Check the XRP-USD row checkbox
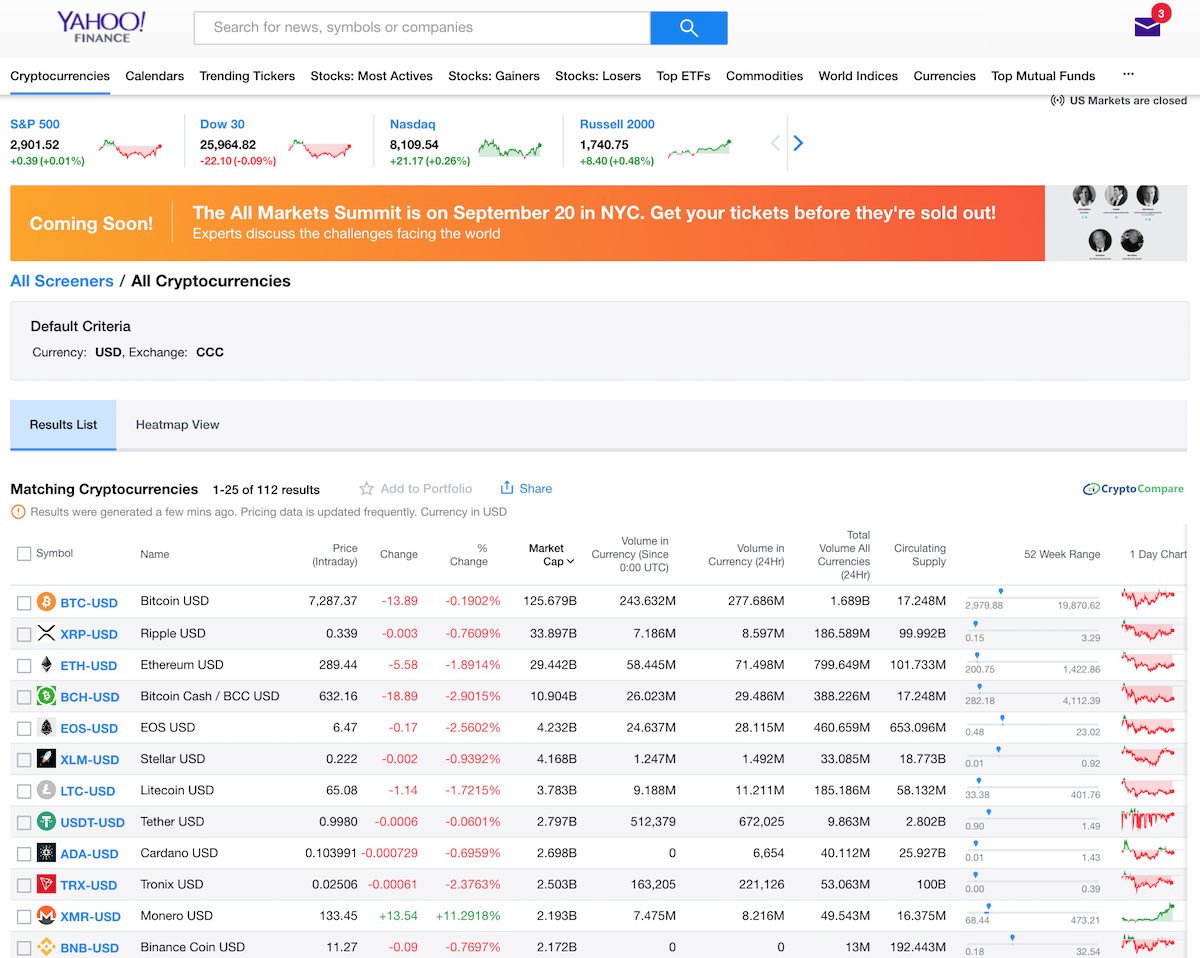This screenshot has height=958, width=1200. pyautogui.click(x=24, y=634)
